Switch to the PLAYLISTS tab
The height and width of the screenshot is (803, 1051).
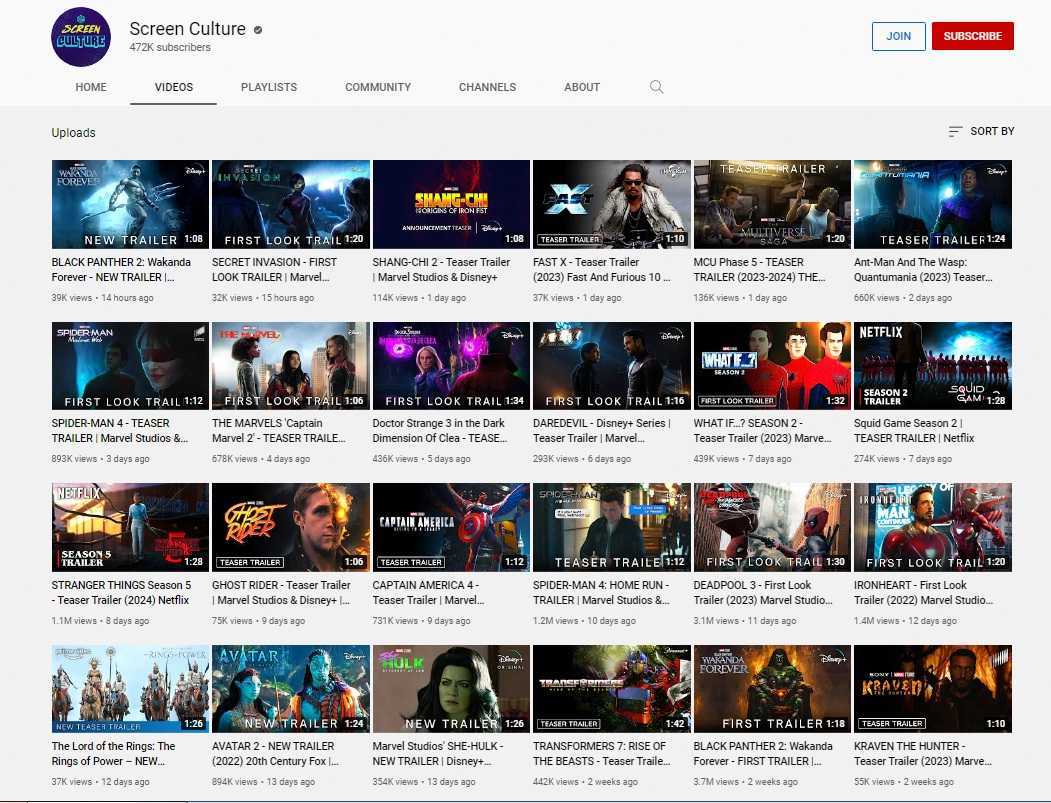point(268,87)
